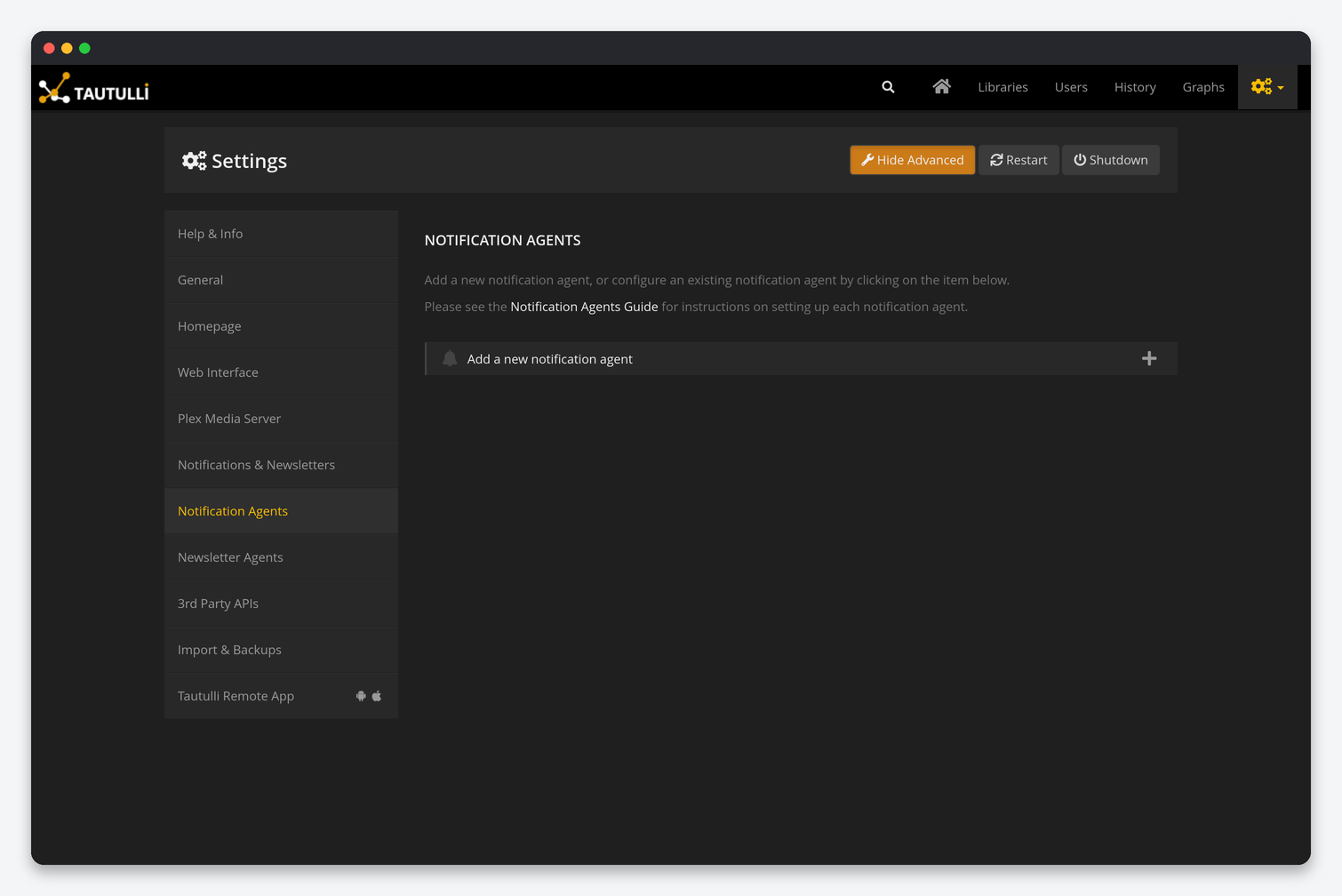The height and width of the screenshot is (896, 1342).
Task: Open Newsletter Agents settings
Action: (x=281, y=557)
